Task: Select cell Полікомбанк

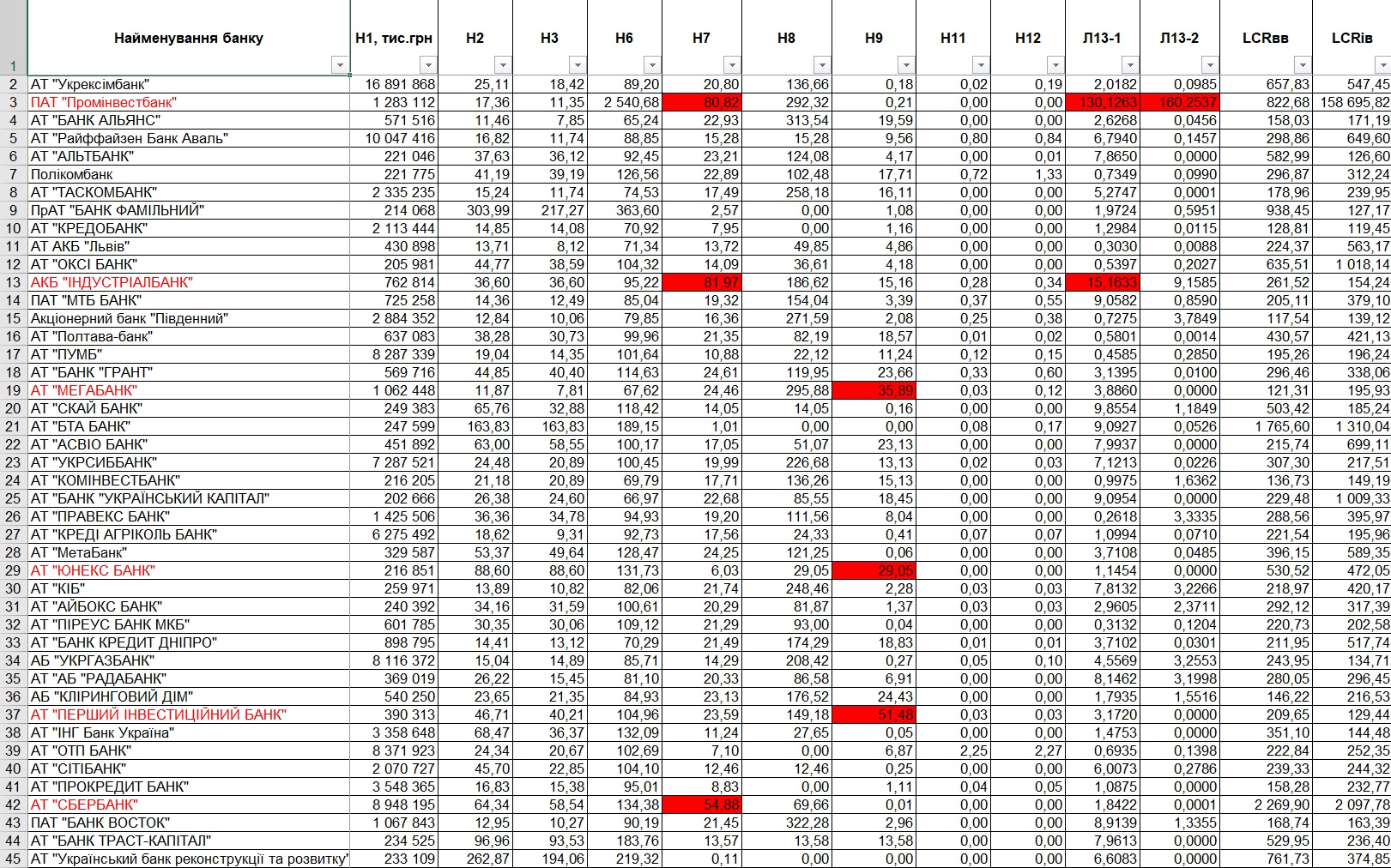Action: coord(189,174)
